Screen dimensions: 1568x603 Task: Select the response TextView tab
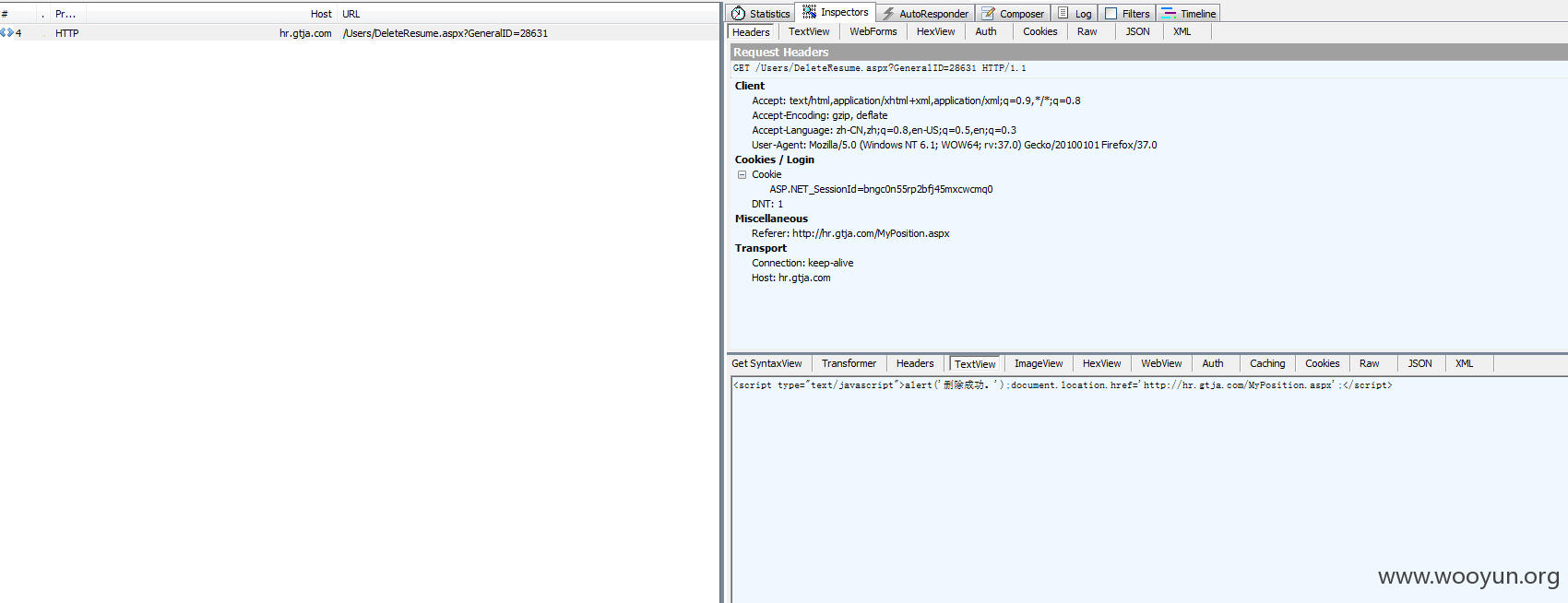[975, 364]
